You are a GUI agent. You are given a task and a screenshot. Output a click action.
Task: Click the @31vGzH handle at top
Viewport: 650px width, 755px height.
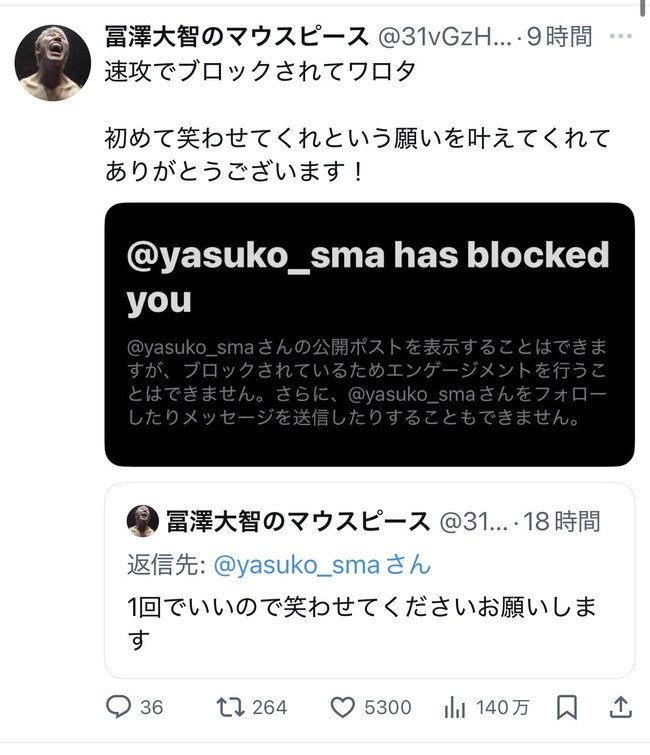444,38
